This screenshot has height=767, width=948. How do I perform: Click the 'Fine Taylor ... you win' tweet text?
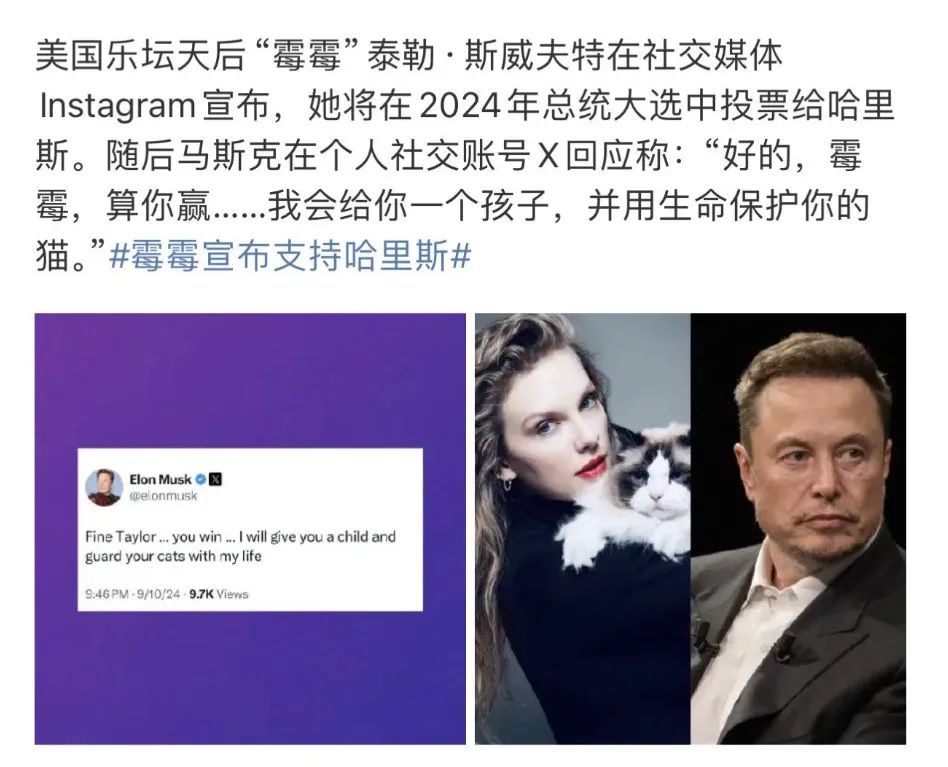tap(241, 546)
